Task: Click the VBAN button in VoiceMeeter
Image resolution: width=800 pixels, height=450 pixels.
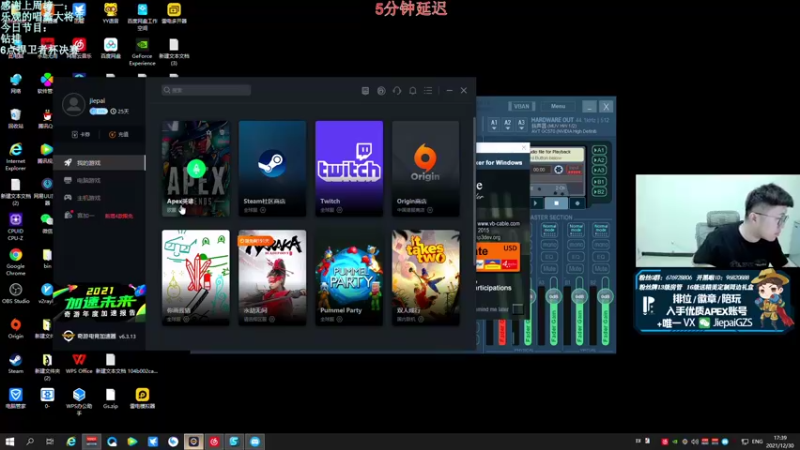Action: click(x=521, y=106)
